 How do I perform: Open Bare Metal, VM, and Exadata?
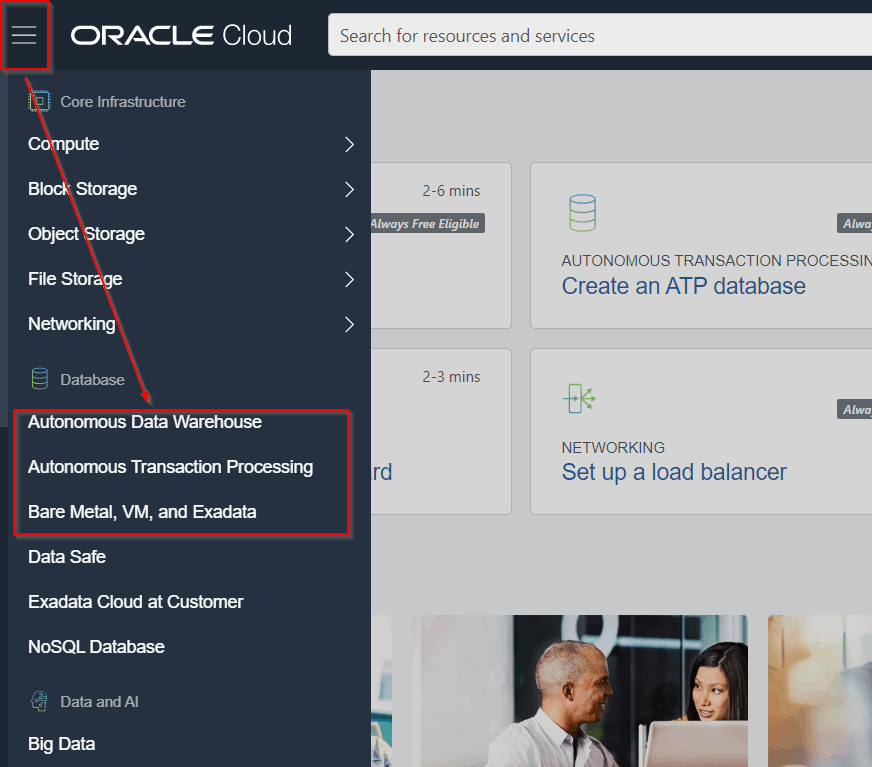coord(142,512)
